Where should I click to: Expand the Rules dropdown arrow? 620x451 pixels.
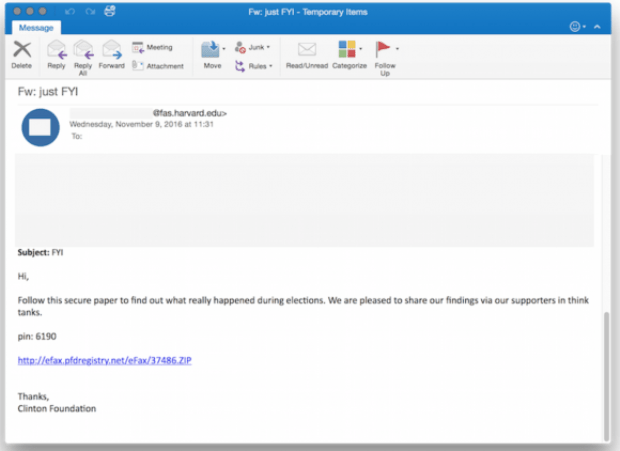tap(271, 66)
